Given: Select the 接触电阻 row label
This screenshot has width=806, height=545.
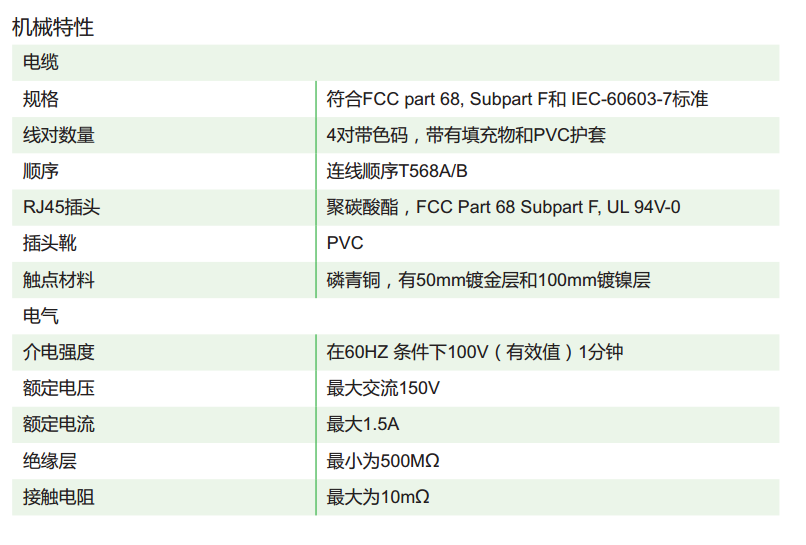Looking at the screenshot, I should point(59,497).
